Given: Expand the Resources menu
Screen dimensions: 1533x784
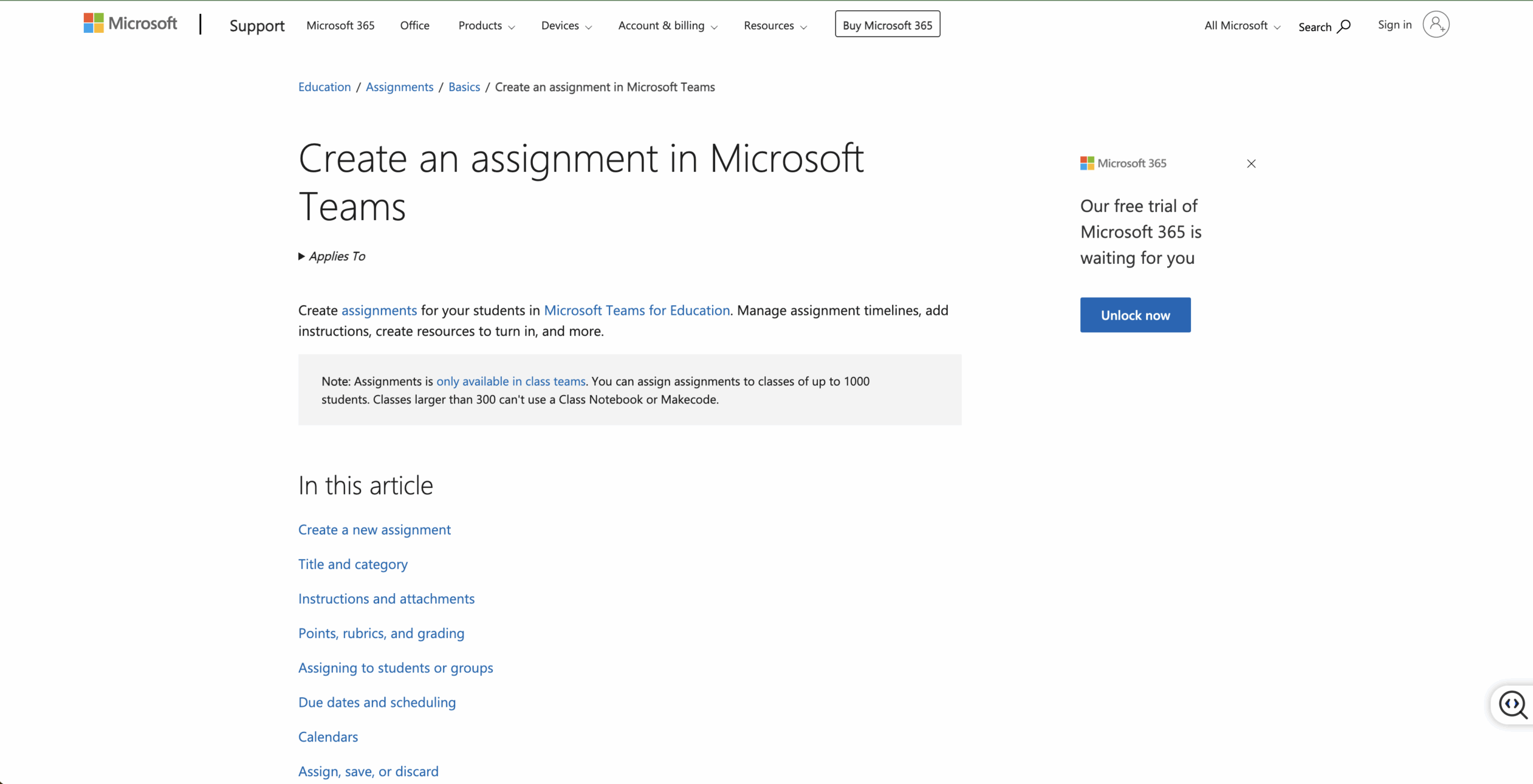Looking at the screenshot, I should 775,26.
